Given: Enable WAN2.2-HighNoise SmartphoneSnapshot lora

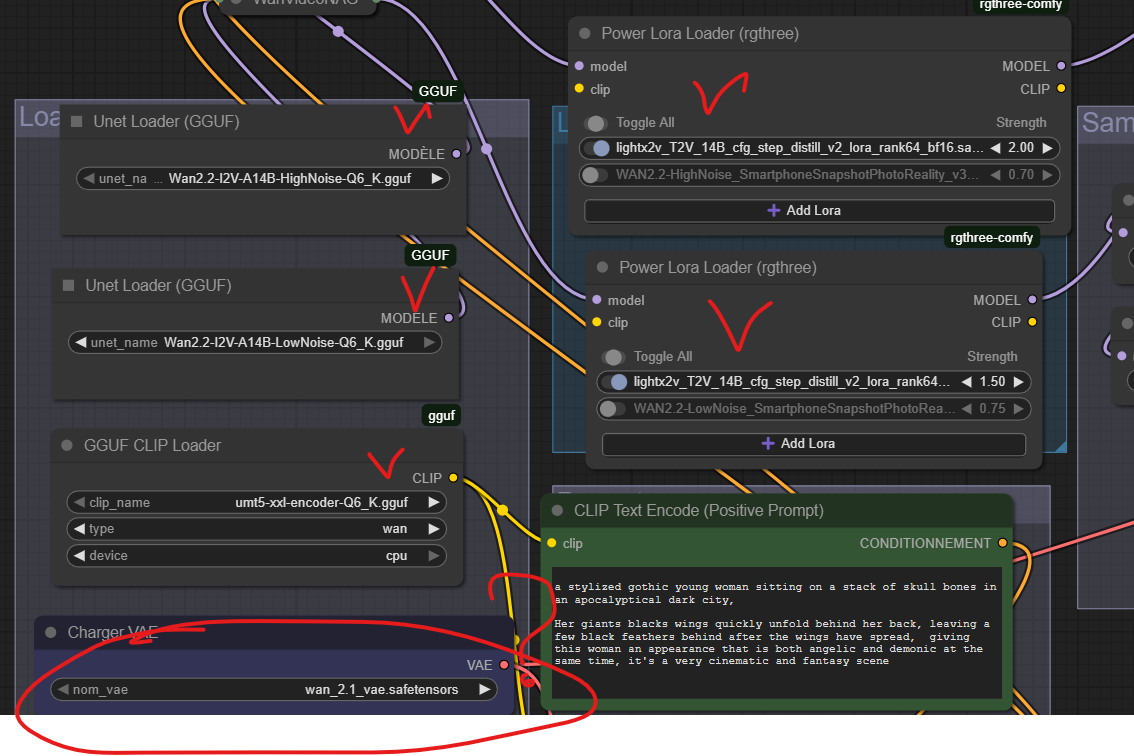Looking at the screenshot, I should click(594, 174).
